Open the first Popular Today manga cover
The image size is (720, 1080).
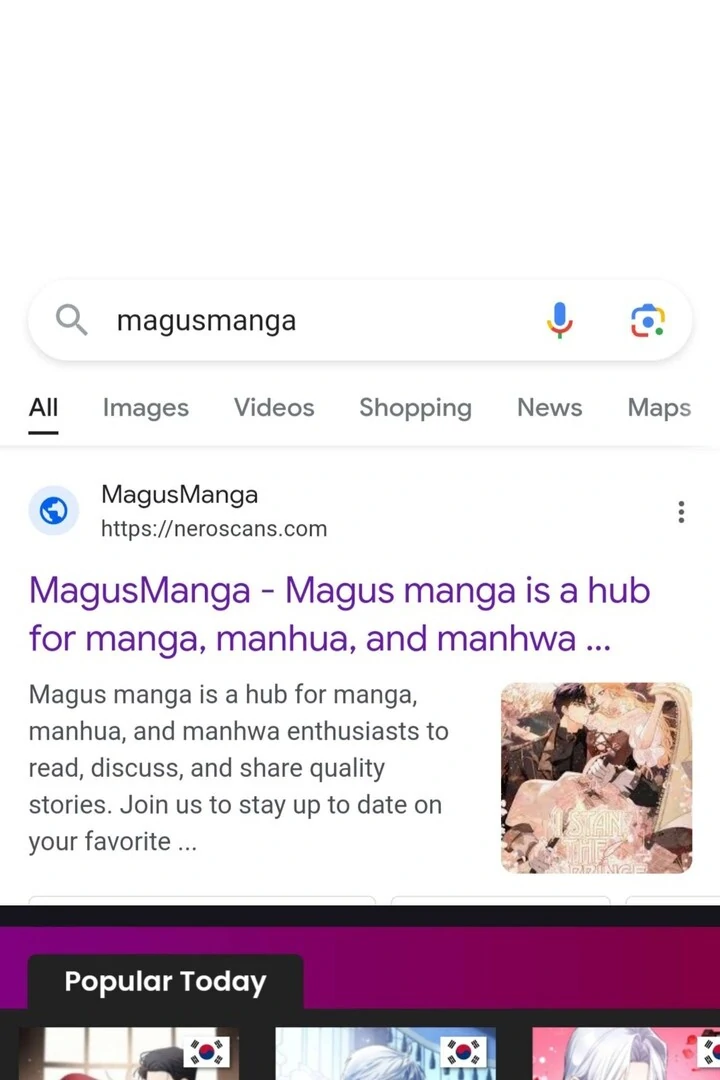tap(128, 1054)
